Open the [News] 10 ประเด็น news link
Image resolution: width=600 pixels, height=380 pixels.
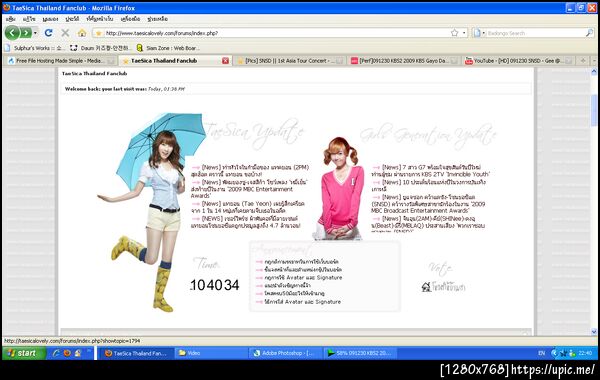(429, 185)
